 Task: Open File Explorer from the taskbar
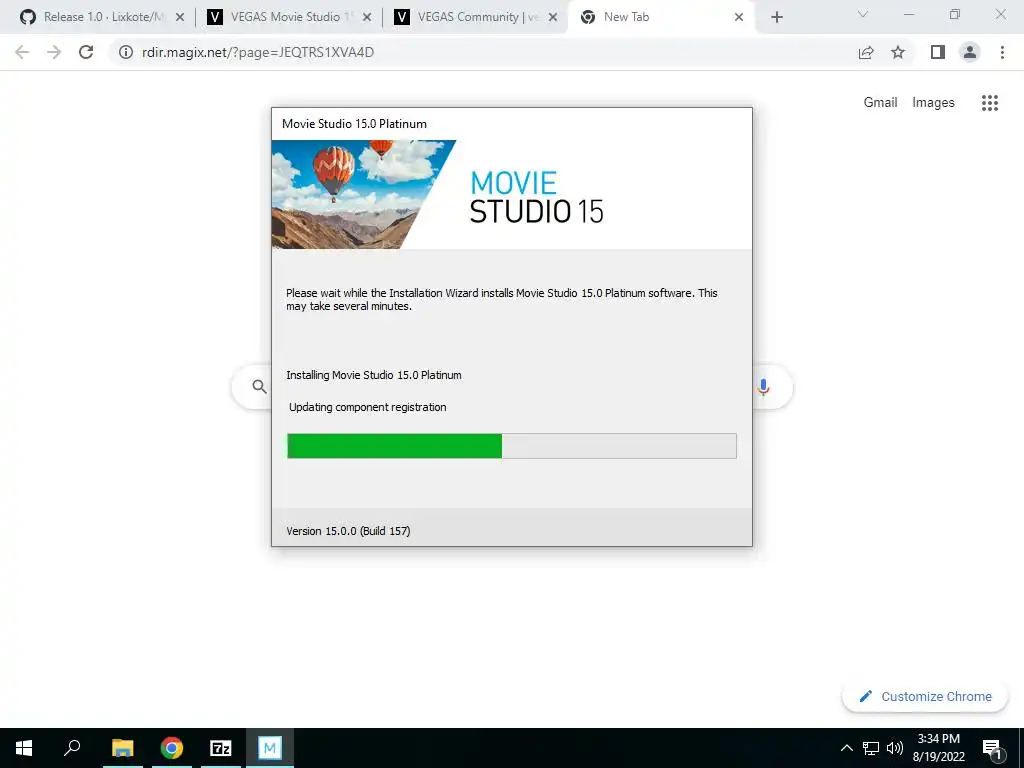(123, 748)
